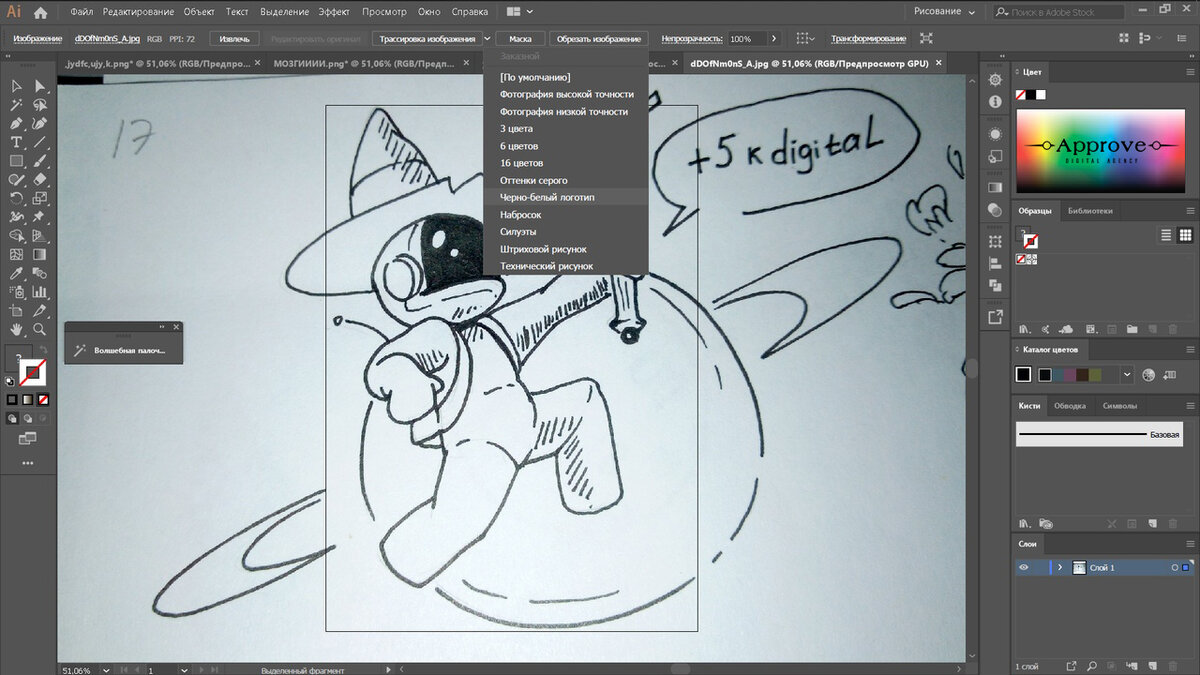Open the arrange documents dropdown
Viewport: 1200px width, 675px height.
click(x=519, y=12)
